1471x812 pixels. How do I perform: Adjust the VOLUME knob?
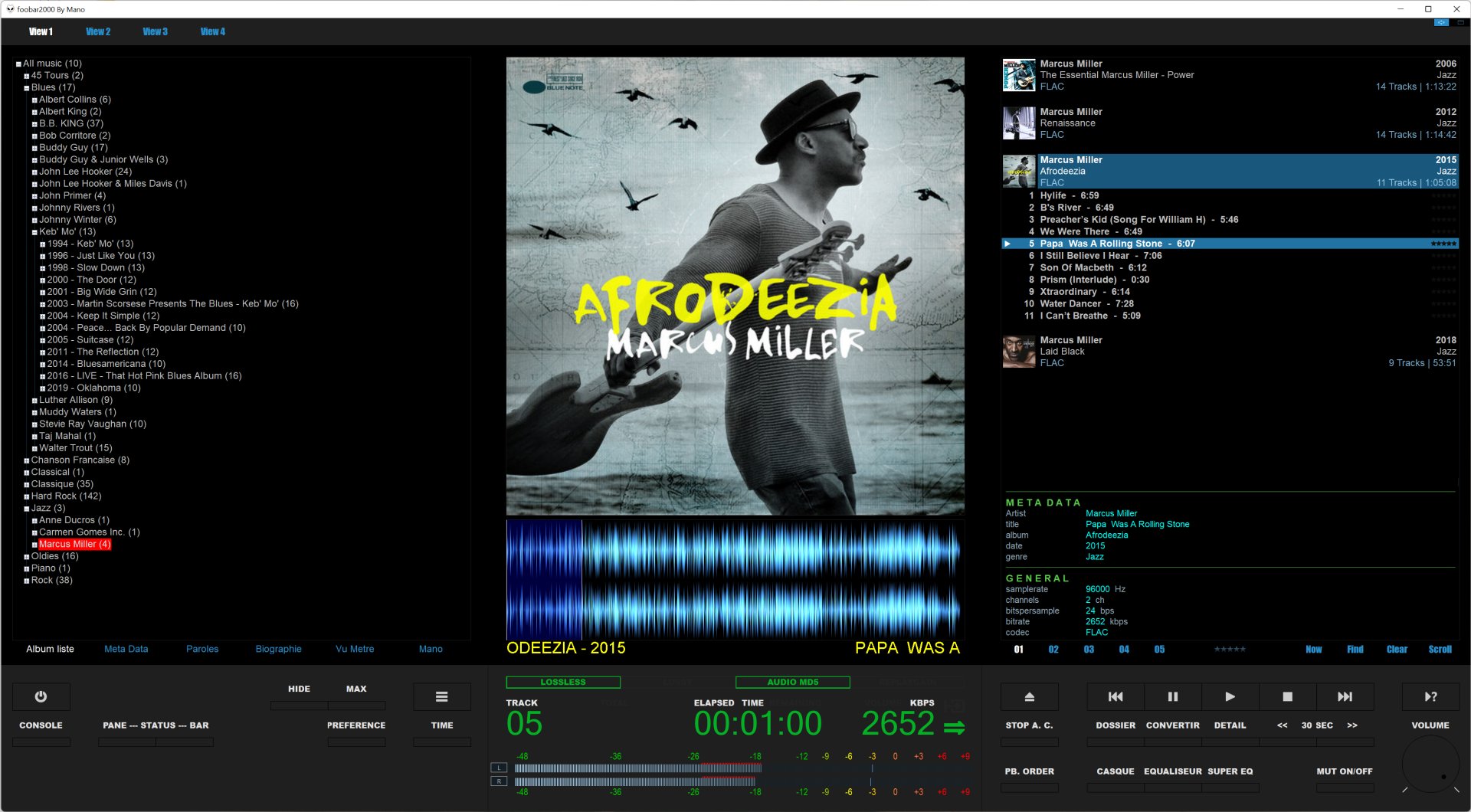pos(1430,764)
